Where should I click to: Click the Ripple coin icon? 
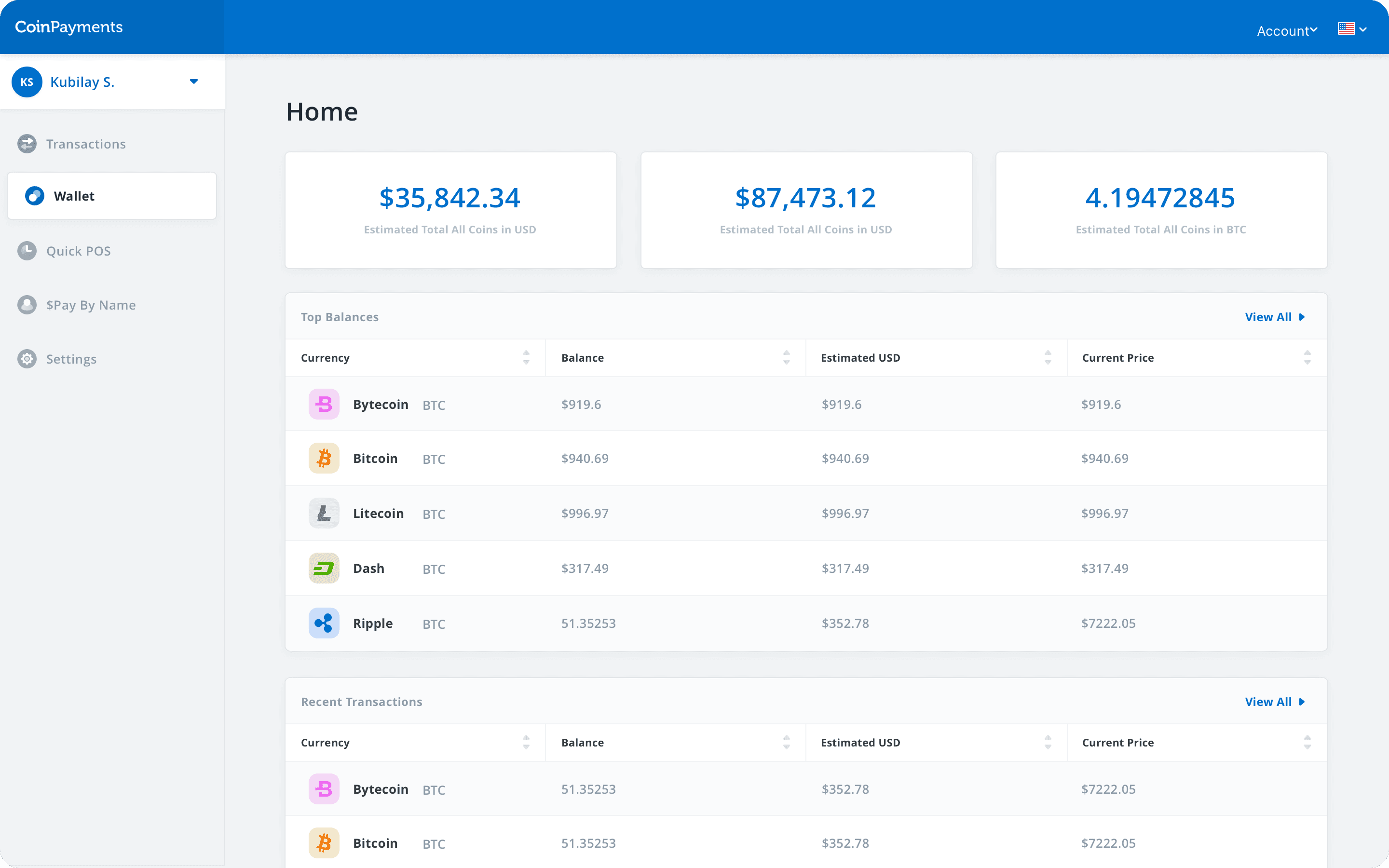(324, 624)
